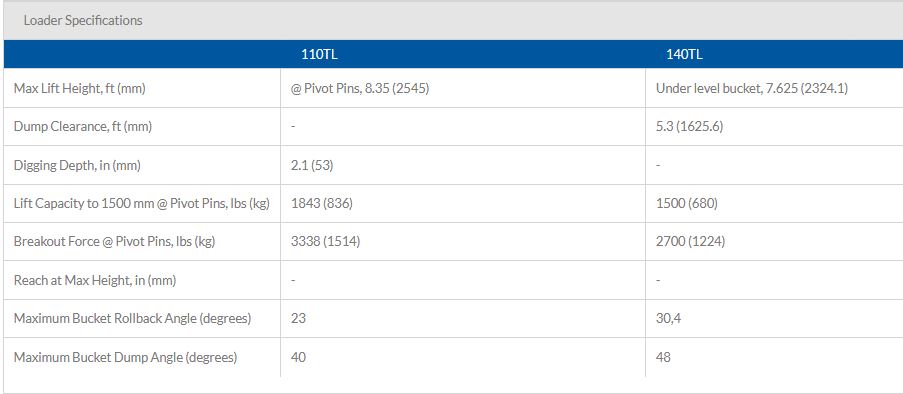Click the 2.1 (53) digging depth value

pos(312,165)
